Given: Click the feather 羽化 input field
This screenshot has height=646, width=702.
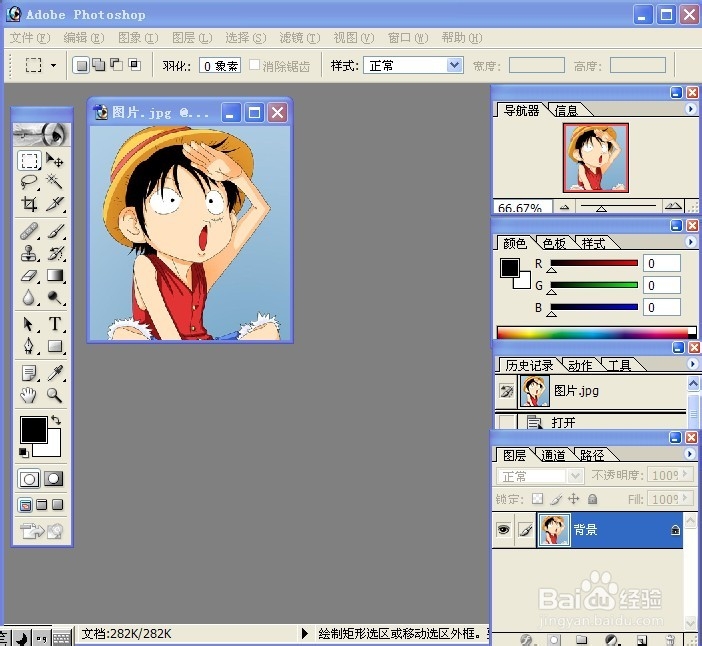Looking at the screenshot, I should 220,65.
